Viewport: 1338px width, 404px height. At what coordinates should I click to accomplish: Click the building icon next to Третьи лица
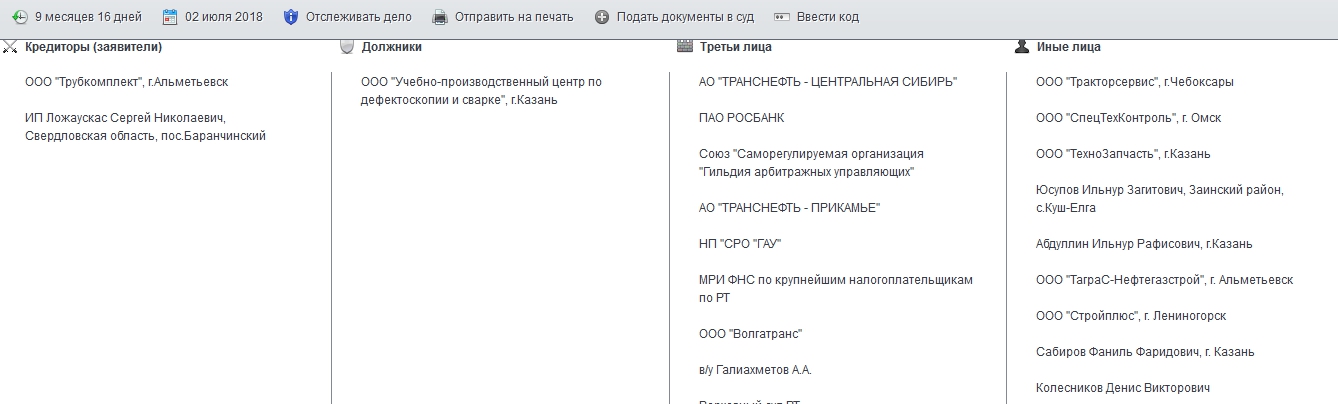tap(685, 46)
